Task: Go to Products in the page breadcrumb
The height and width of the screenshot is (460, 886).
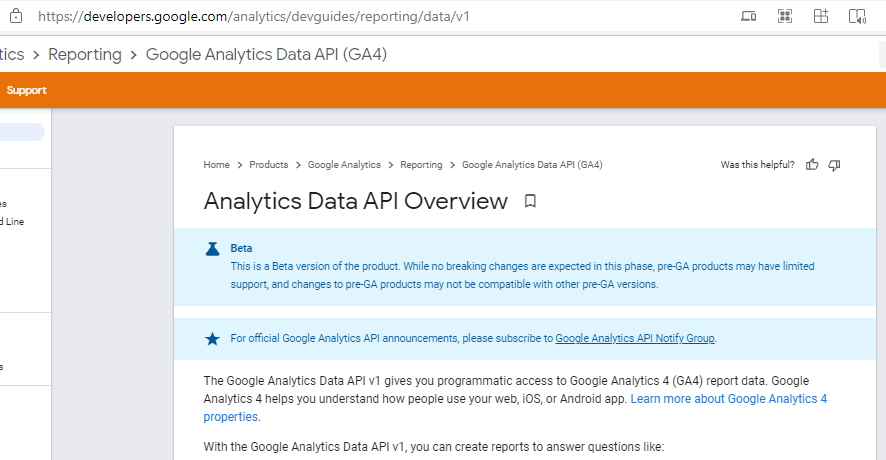Action: coord(268,164)
